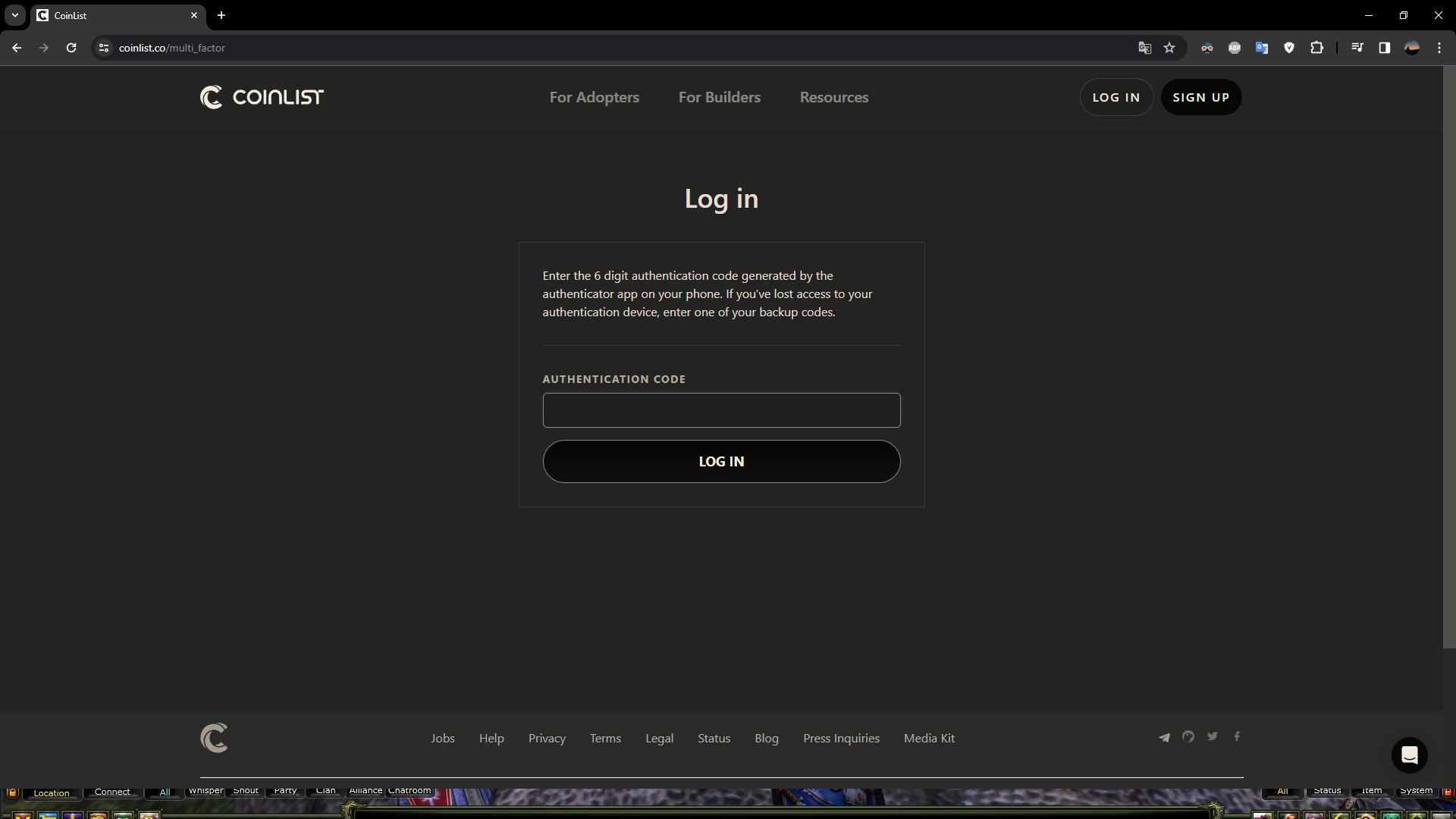This screenshot has height=819, width=1456.
Task: Toggle the bookmark star for this page
Action: click(x=1169, y=47)
